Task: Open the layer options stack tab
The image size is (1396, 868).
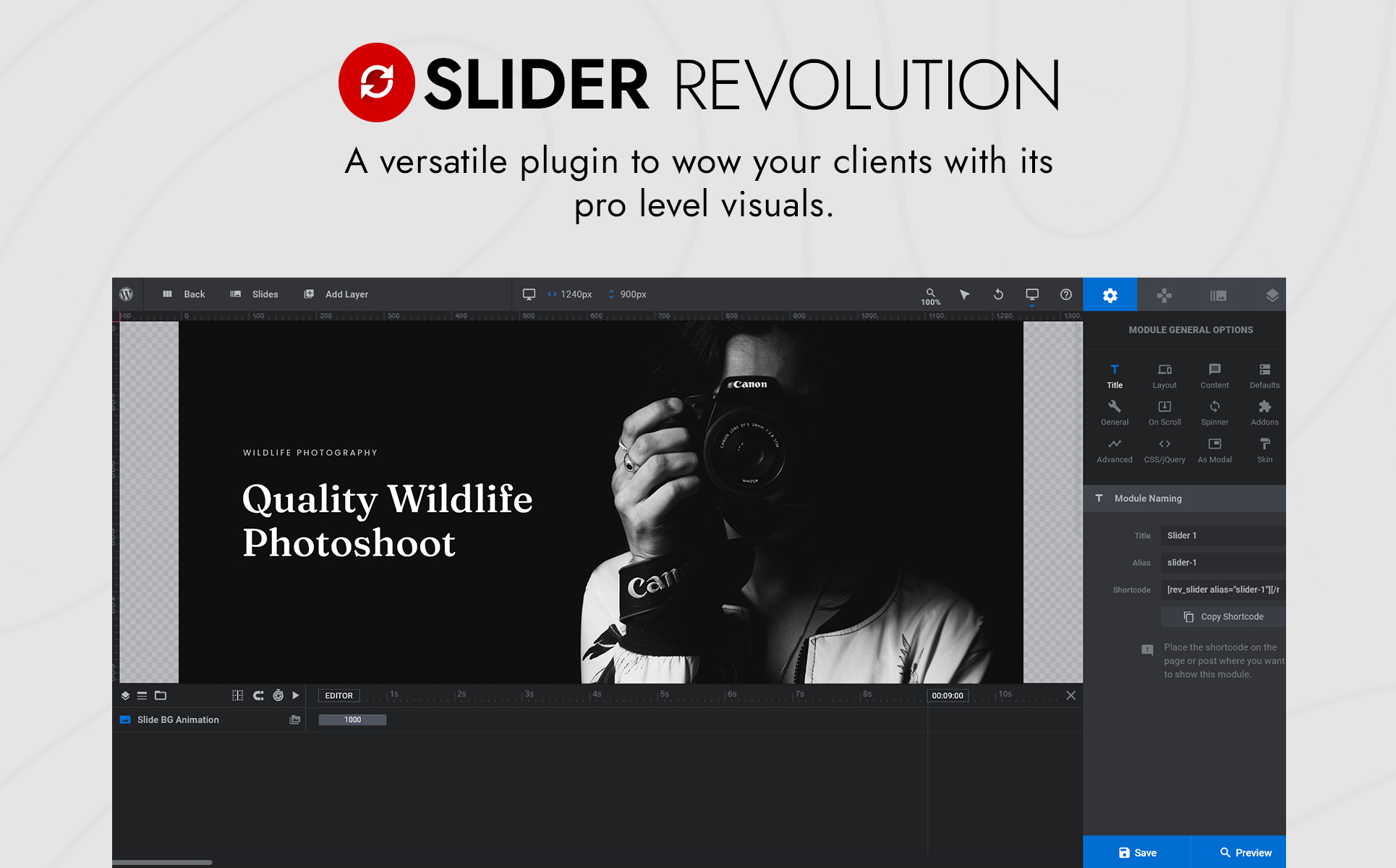Action: coord(1272,295)
